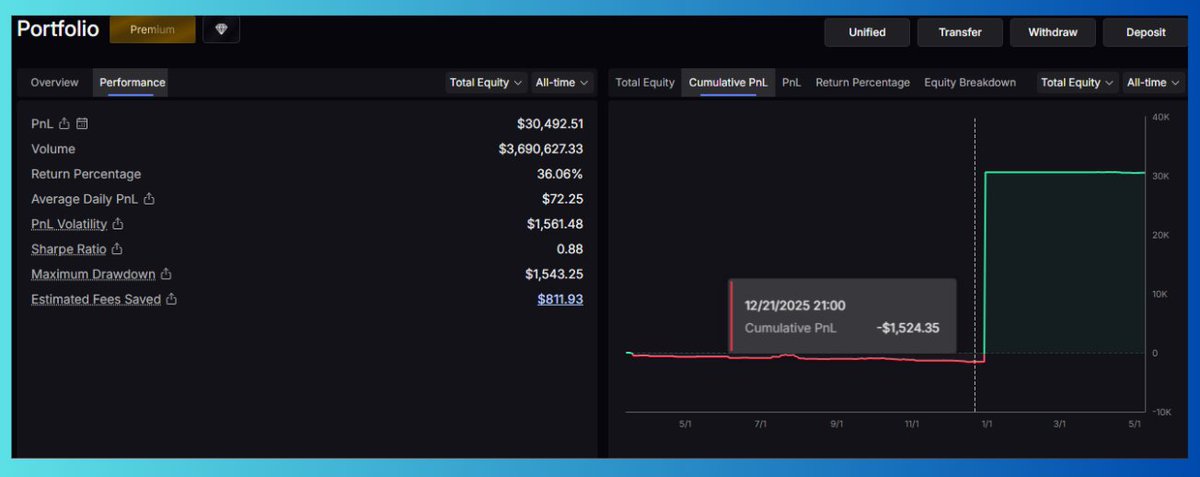Click the $72.25 average daily value
The width and height of the screenshot is (1200, 477).
tap(563, 199)
